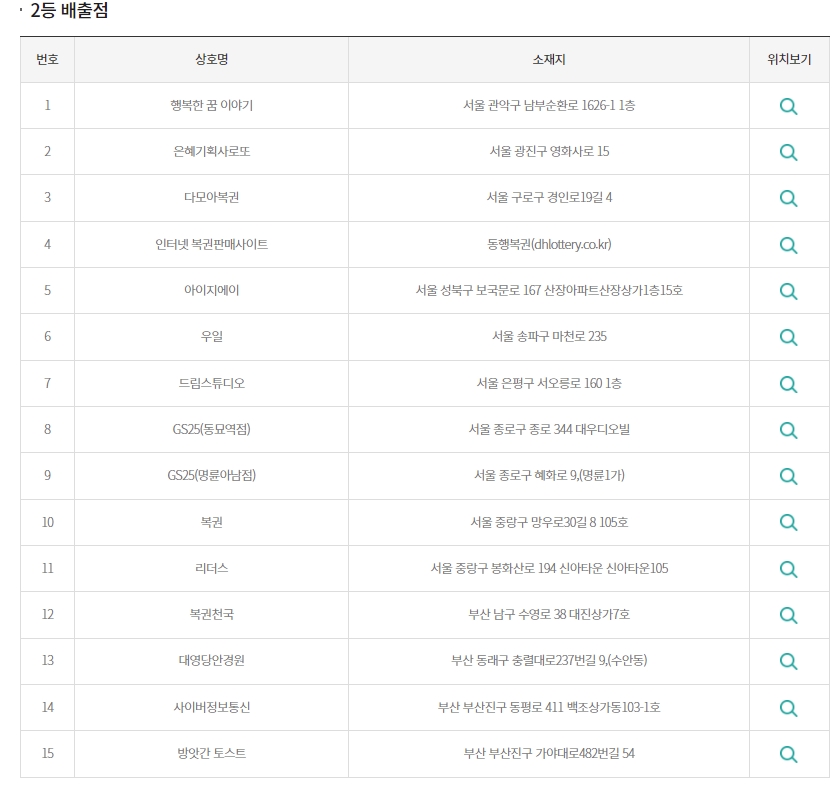Click row number 1 cell
This screenshot has width=838, height=787.
48,105
